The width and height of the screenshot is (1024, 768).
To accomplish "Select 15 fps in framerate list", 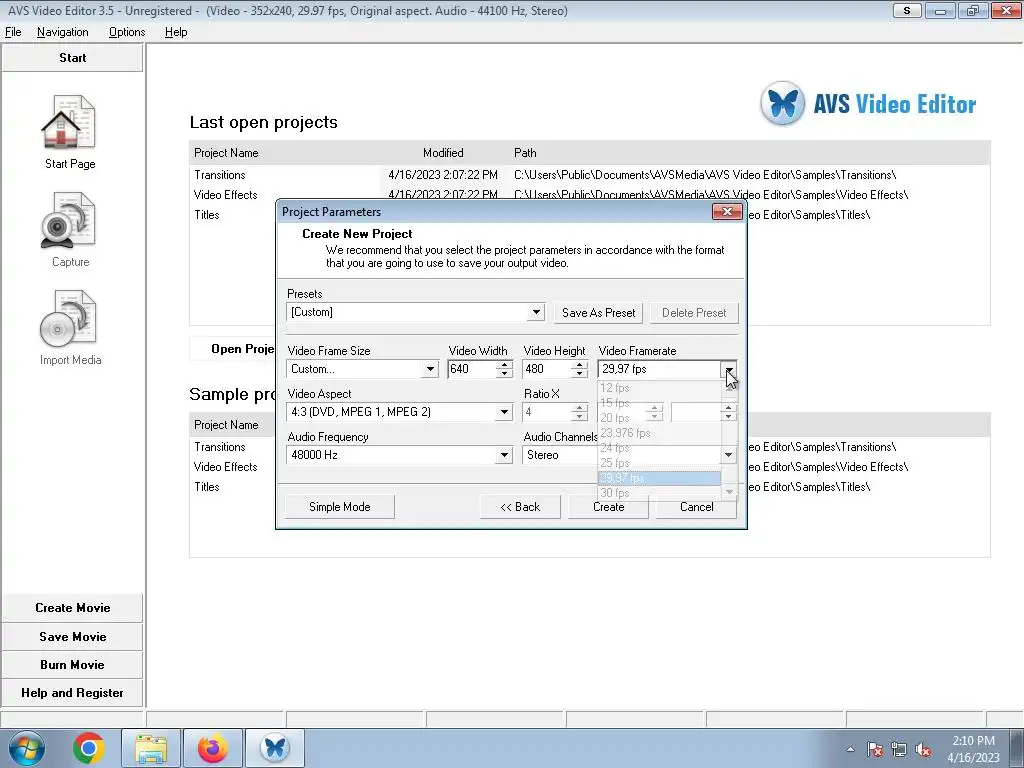I will pos(659,403).
